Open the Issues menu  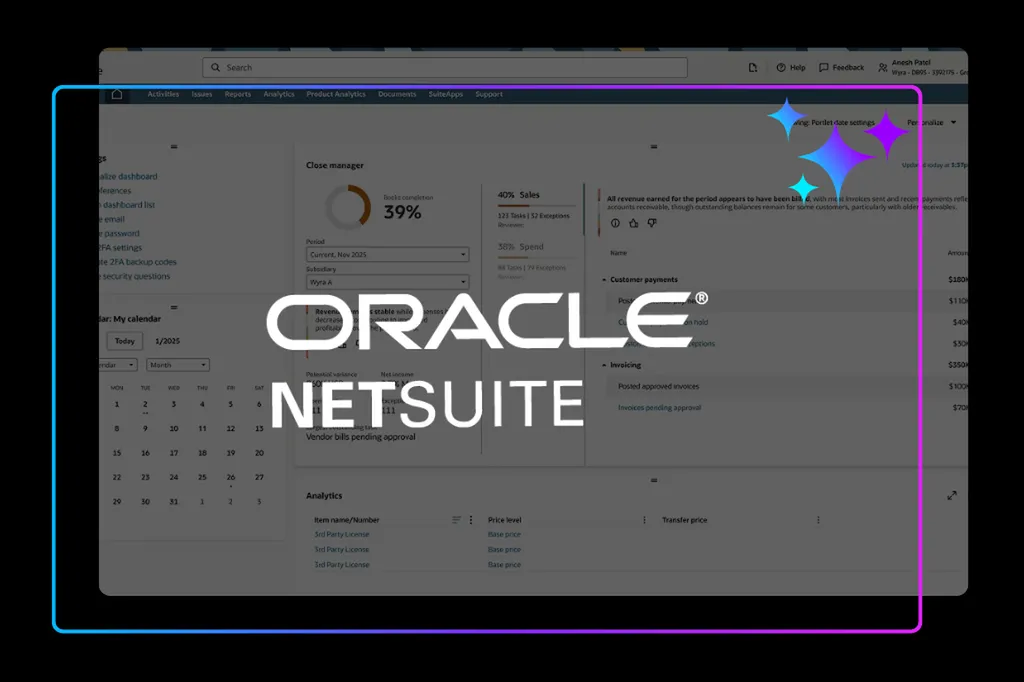202,94
